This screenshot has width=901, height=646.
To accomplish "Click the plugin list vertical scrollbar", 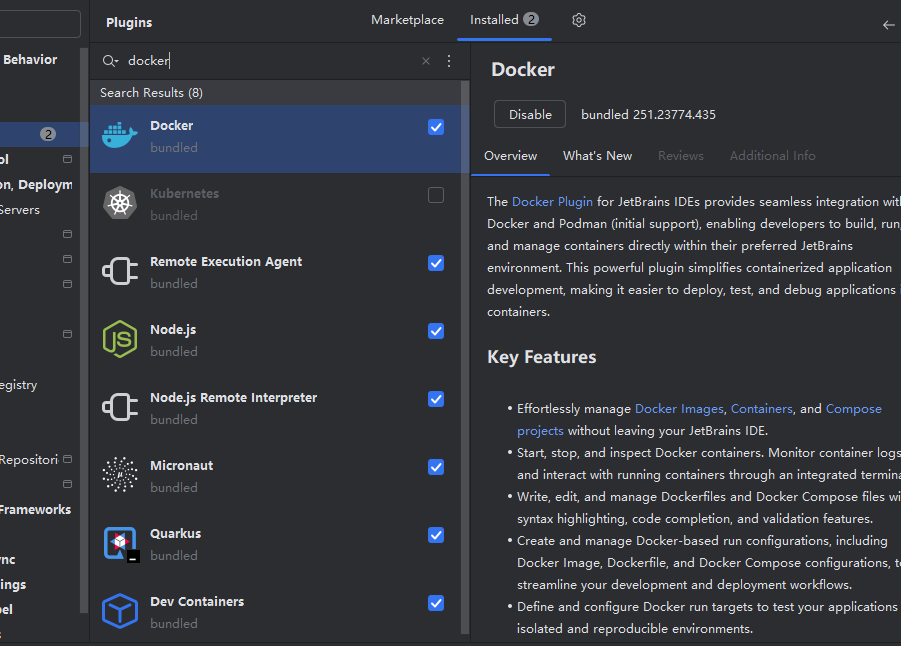I will click(x=465, y=356).
